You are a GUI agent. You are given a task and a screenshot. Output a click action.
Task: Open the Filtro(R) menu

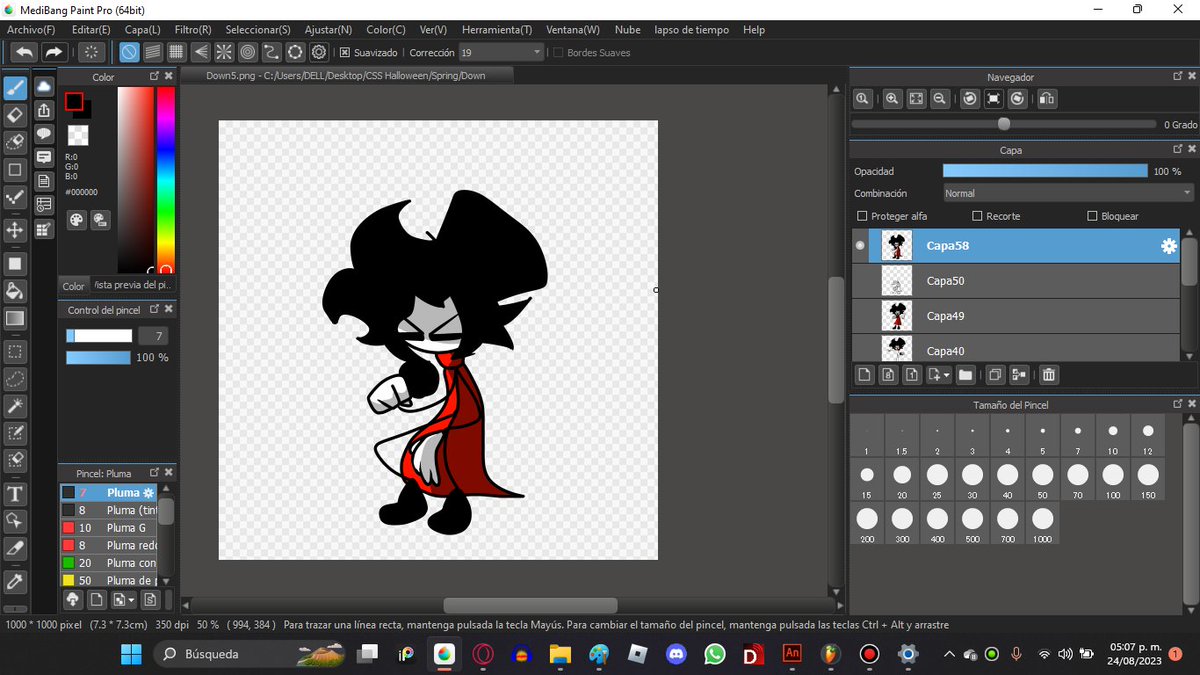[x=193, y=30]
